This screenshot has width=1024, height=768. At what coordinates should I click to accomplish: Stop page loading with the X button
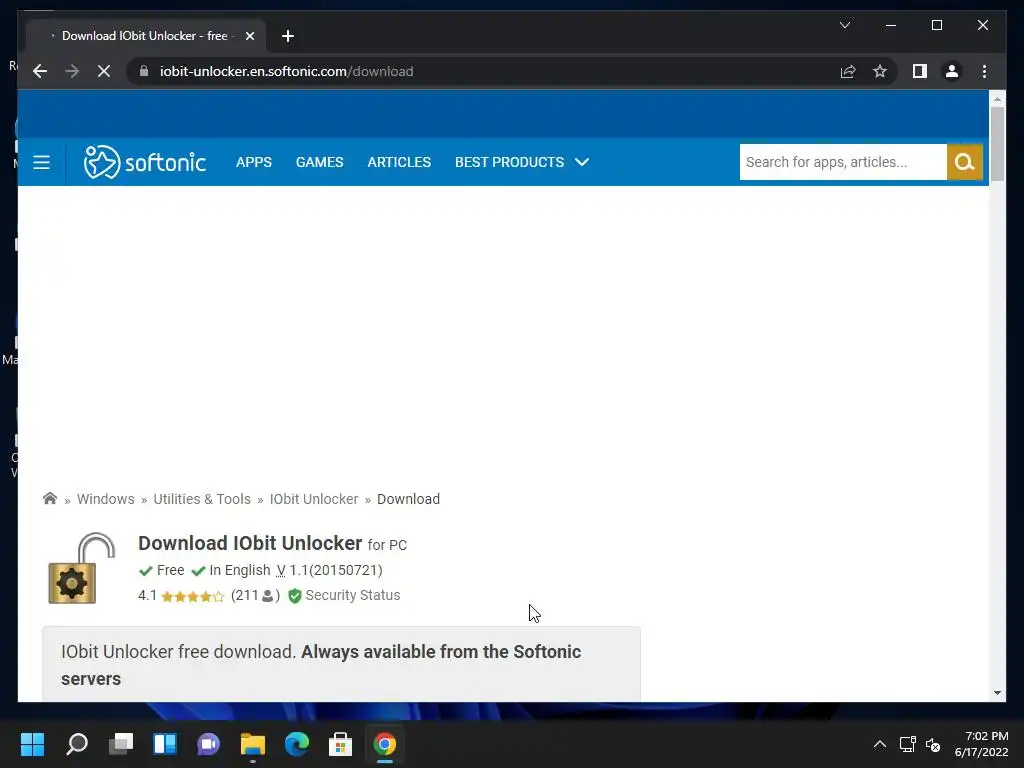pyautogui.click(x=104, y=71)
